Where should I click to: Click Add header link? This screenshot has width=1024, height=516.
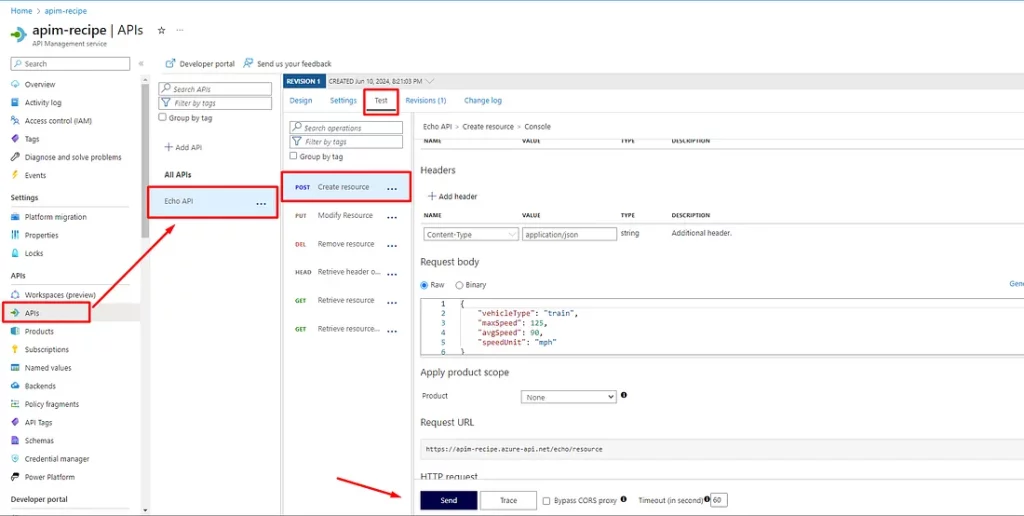click(452, 196)
